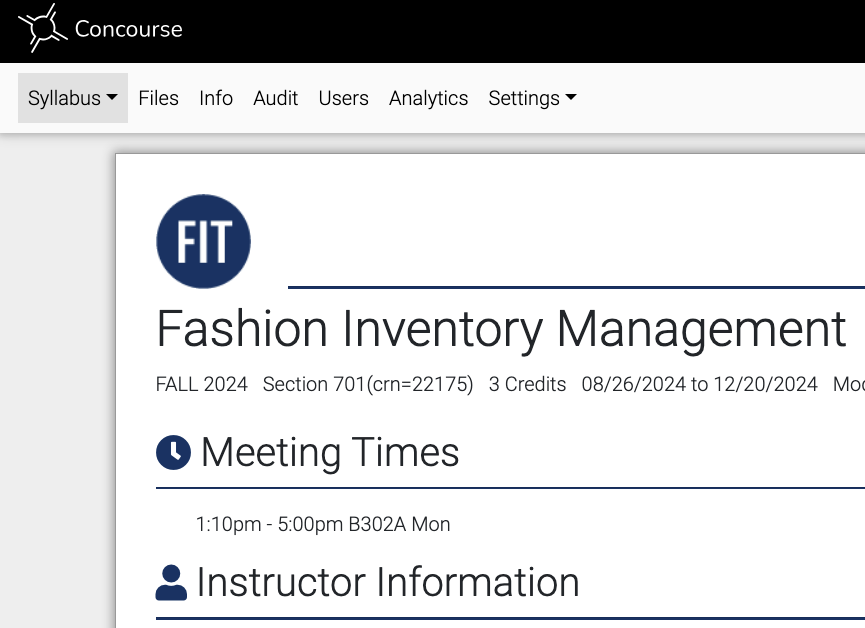Viewport: 865px width, 628px height.
Task: Expand the Settings dropdown menu
Action: (532, 98)
